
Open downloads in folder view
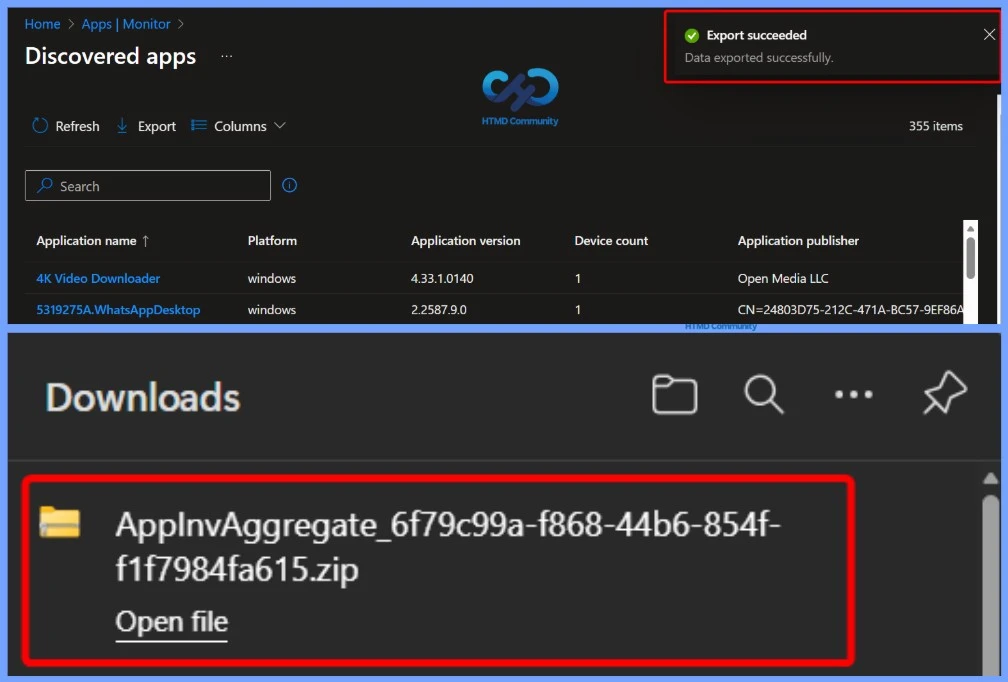point(674,394)
